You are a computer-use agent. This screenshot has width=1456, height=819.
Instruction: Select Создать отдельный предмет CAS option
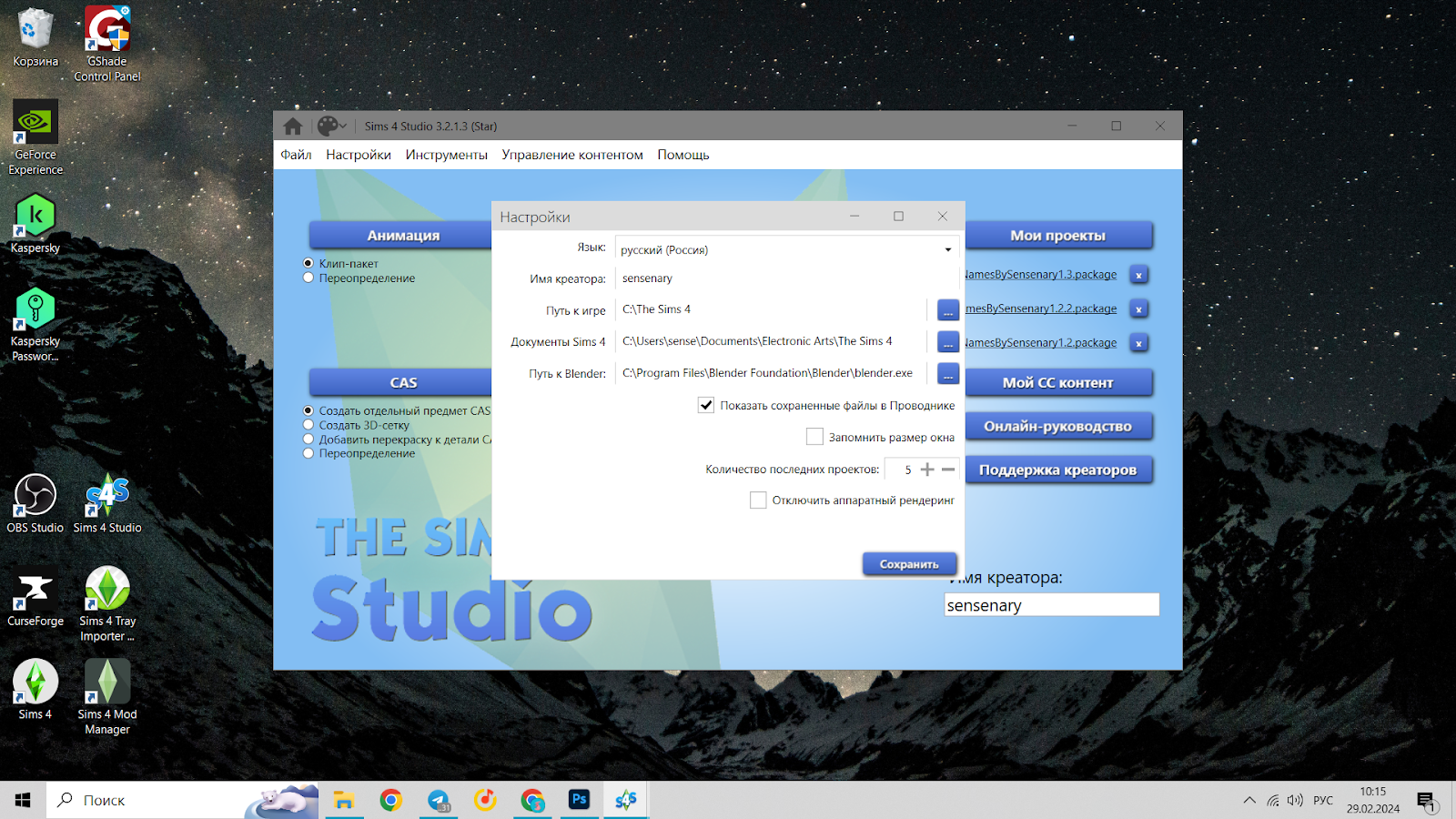click(x=308, y=410)
